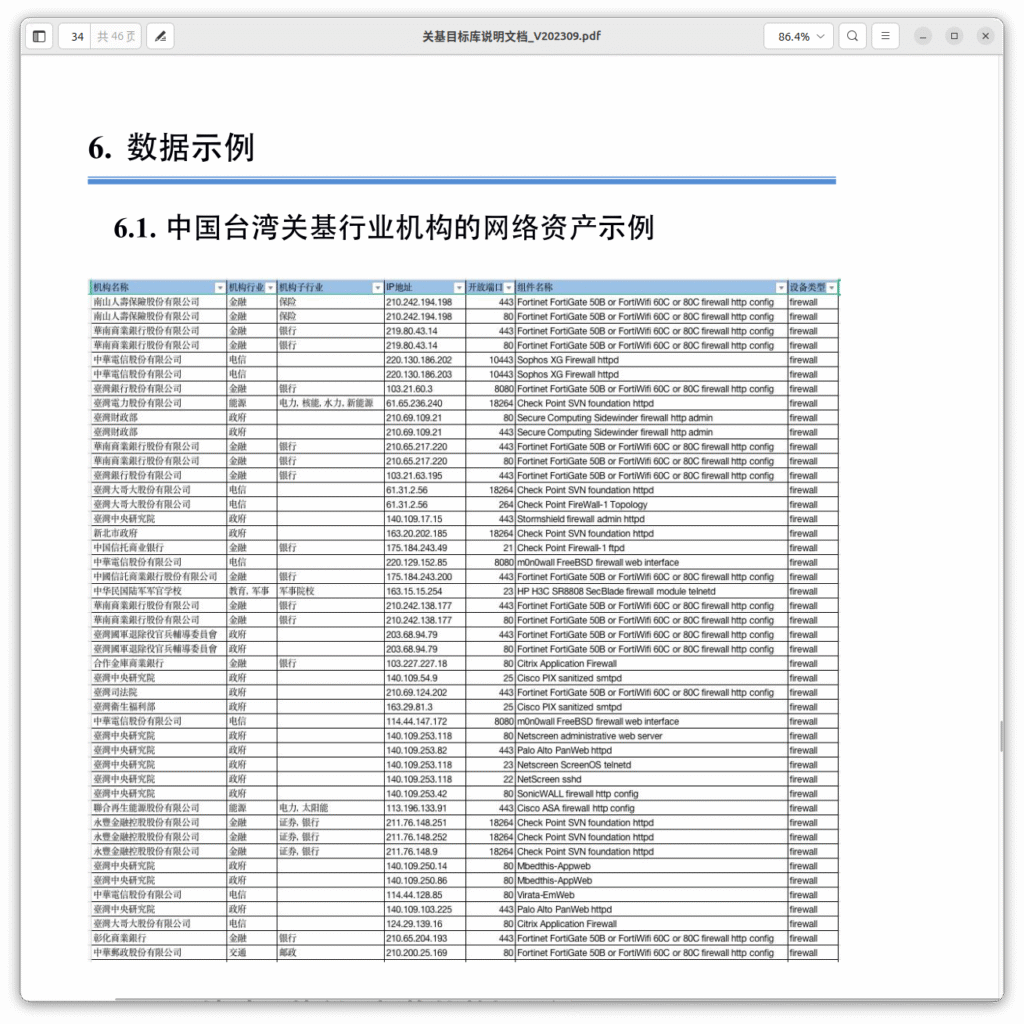This screenshot has width=1024, height=1024.
Task: Close the PDF viewer window
Action: click(x=985, y=36)
